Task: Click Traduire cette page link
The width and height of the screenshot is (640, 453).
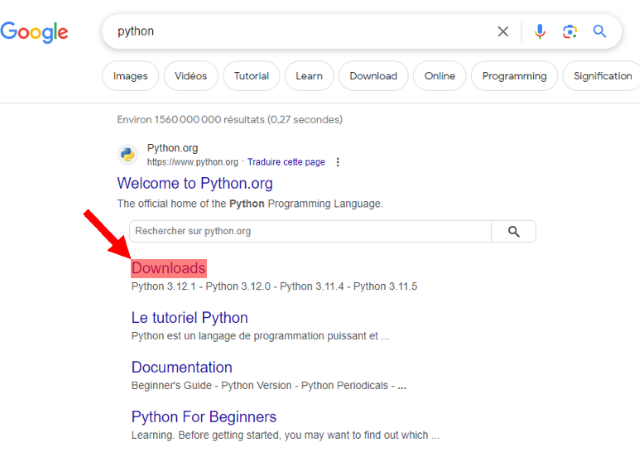Action: coord(286,162)
